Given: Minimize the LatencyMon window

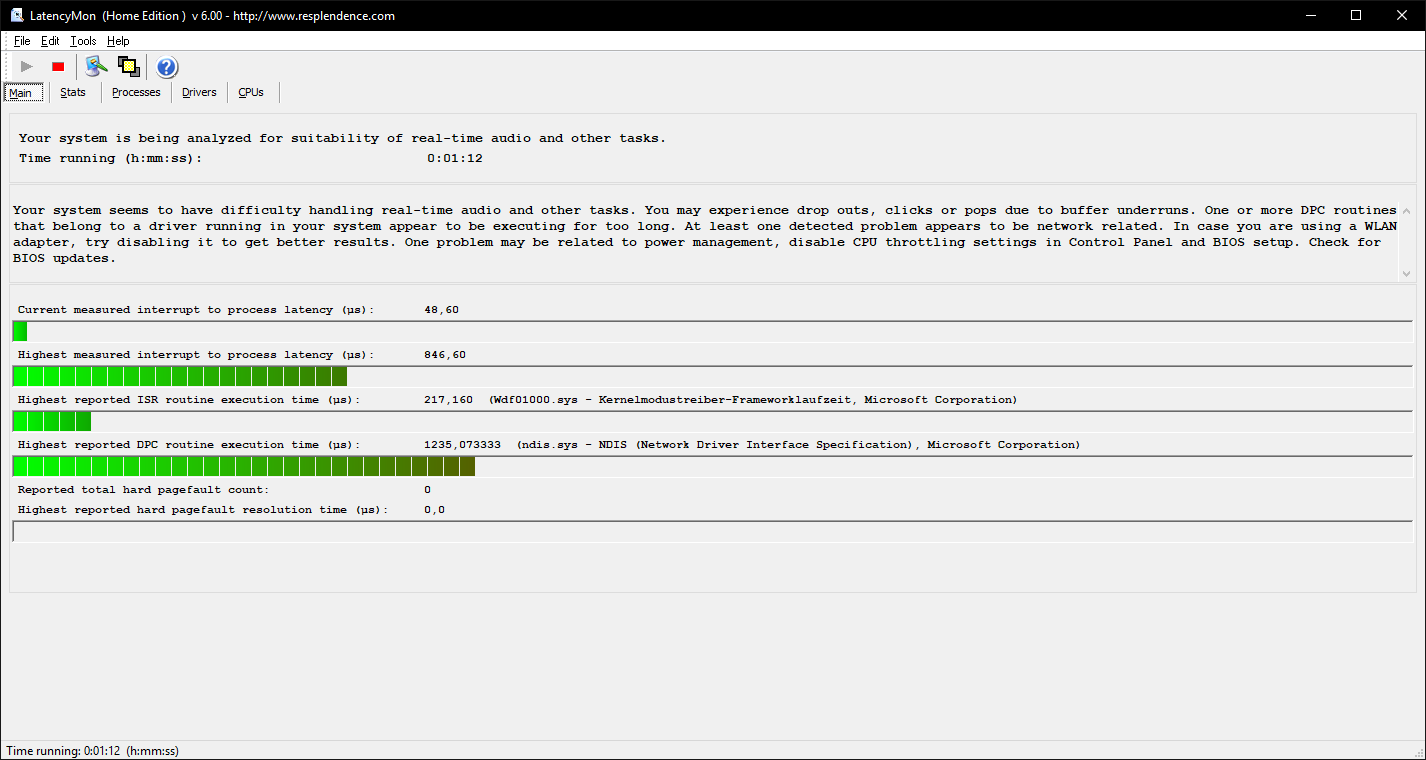Looking at the screenshot, I should 1311,15.
